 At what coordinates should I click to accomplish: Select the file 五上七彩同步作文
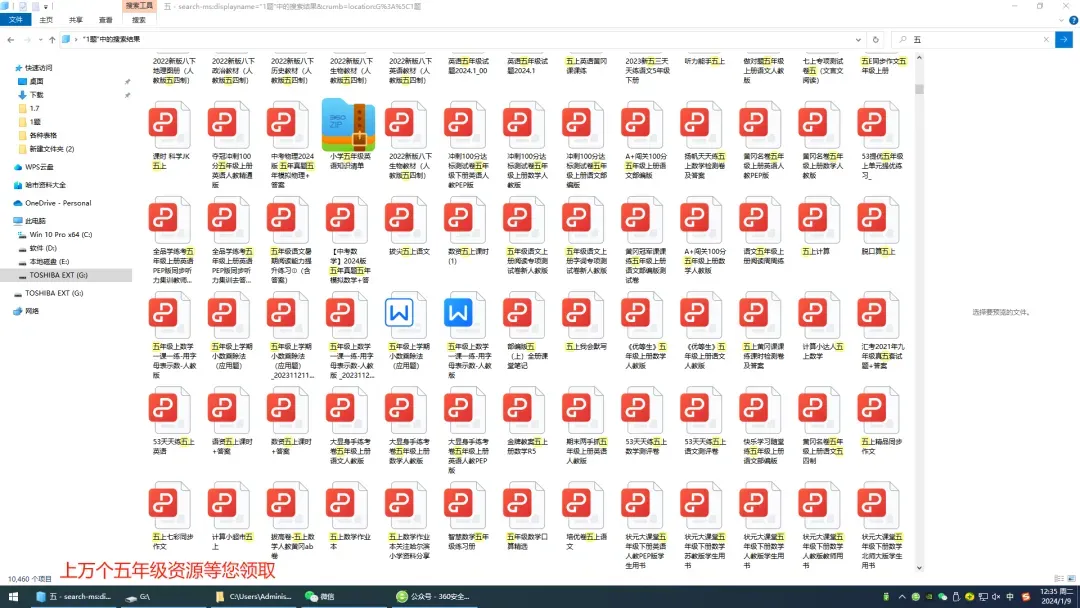coord(172,516)
